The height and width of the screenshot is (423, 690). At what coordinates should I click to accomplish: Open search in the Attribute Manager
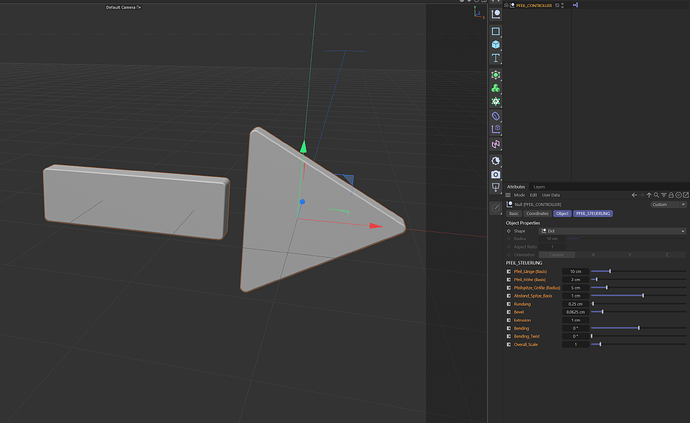(x=656, y=195)
